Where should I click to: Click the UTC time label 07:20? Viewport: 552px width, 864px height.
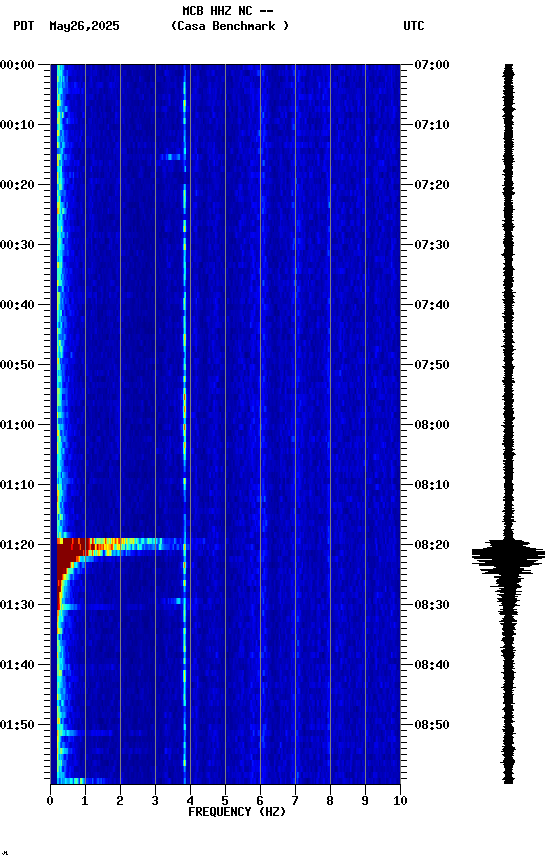(432, 185)
